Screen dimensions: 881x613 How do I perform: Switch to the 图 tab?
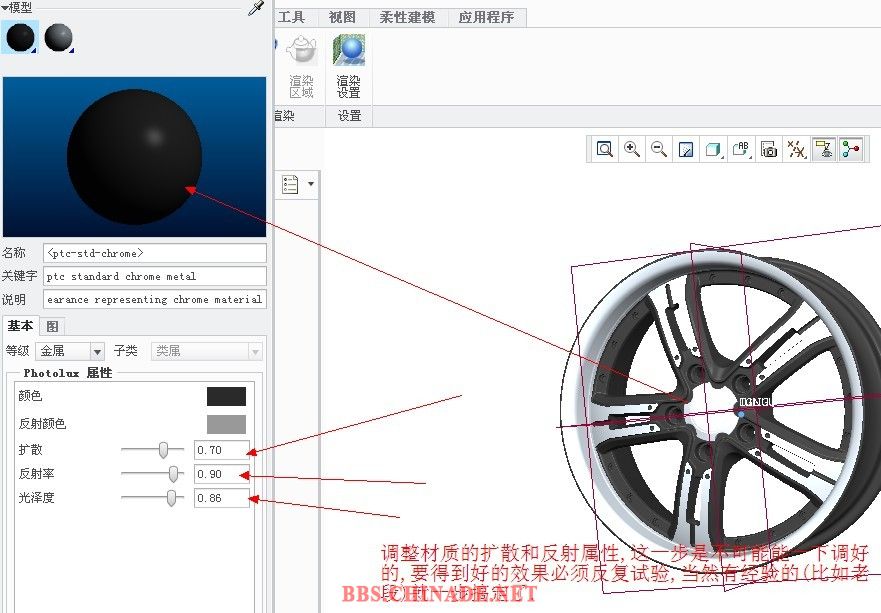coord(52,326)
